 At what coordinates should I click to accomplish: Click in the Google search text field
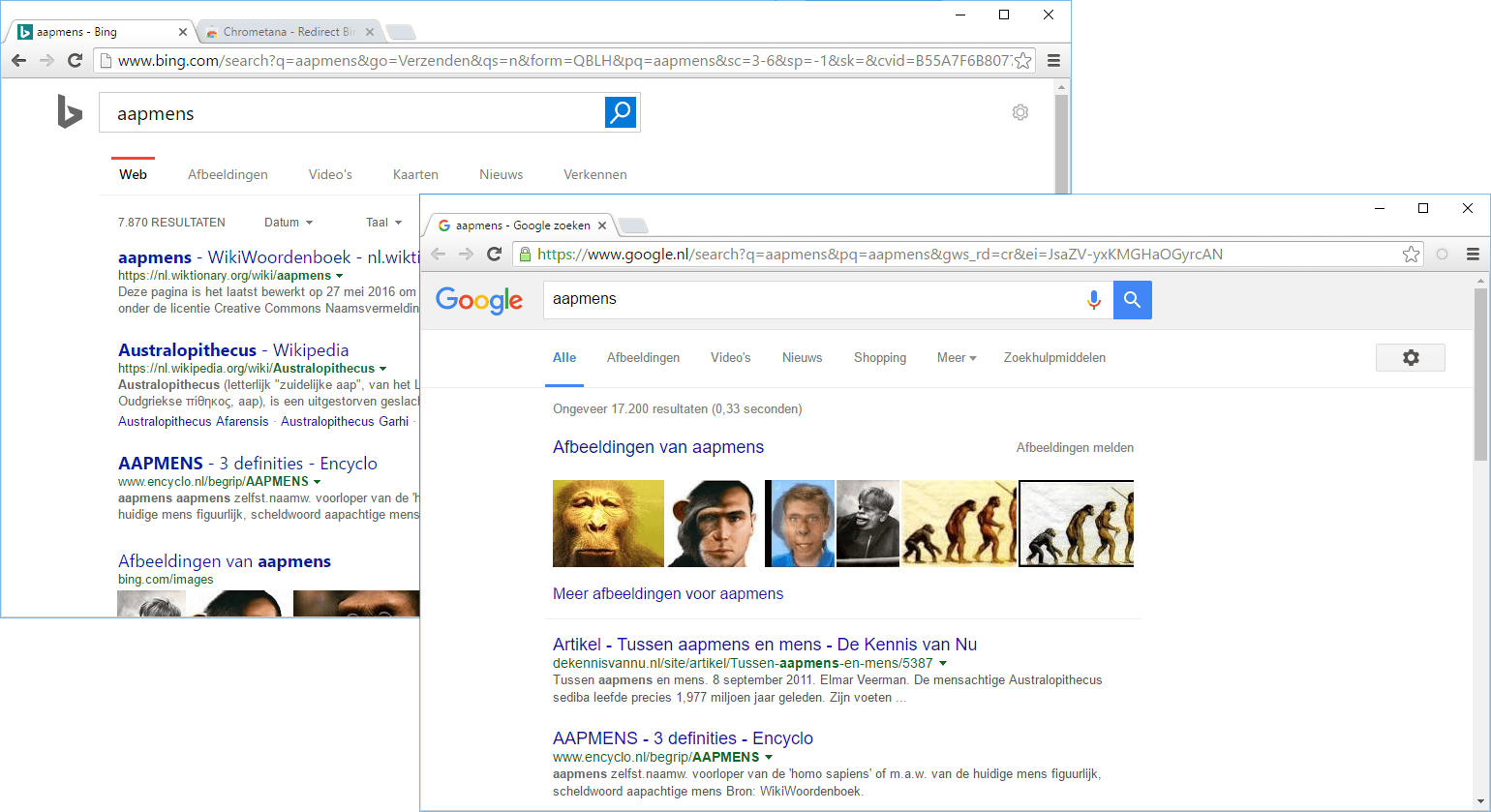813,300
